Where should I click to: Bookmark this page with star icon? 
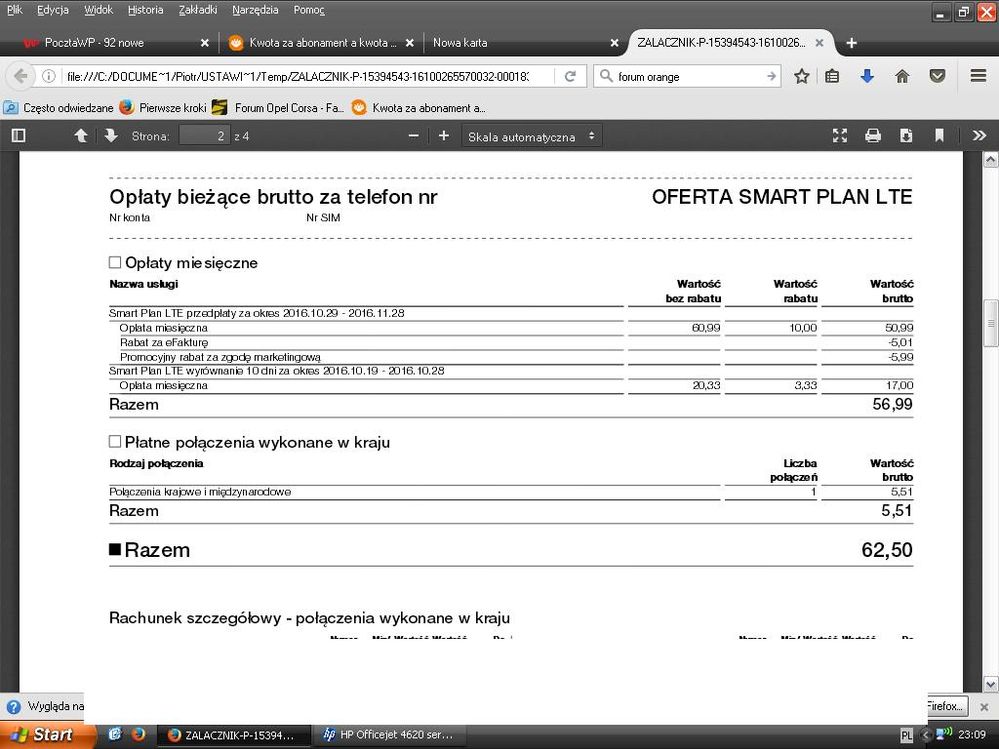tap(801, 76)
